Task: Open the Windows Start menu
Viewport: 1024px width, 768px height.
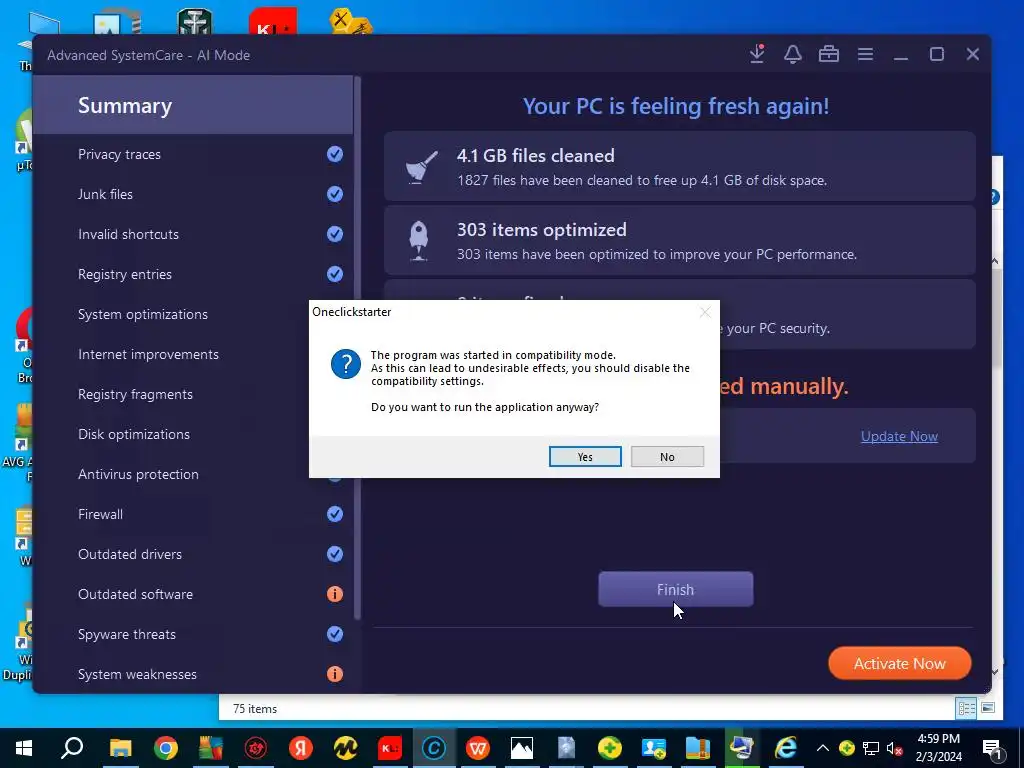Action: click(x=24, y=748)
